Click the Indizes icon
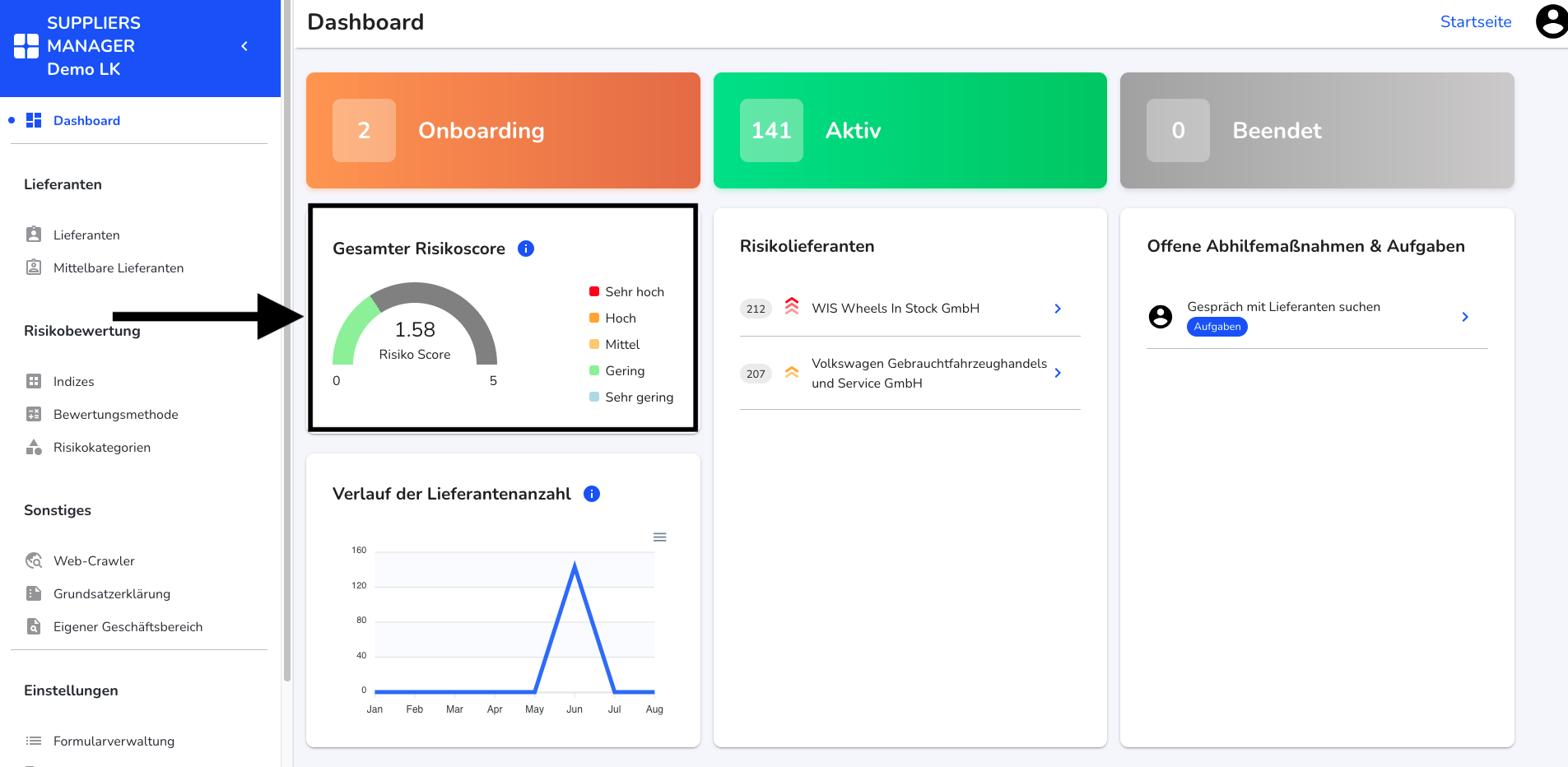This screenshot has height=767, width=1568. [x=34, y=381]
